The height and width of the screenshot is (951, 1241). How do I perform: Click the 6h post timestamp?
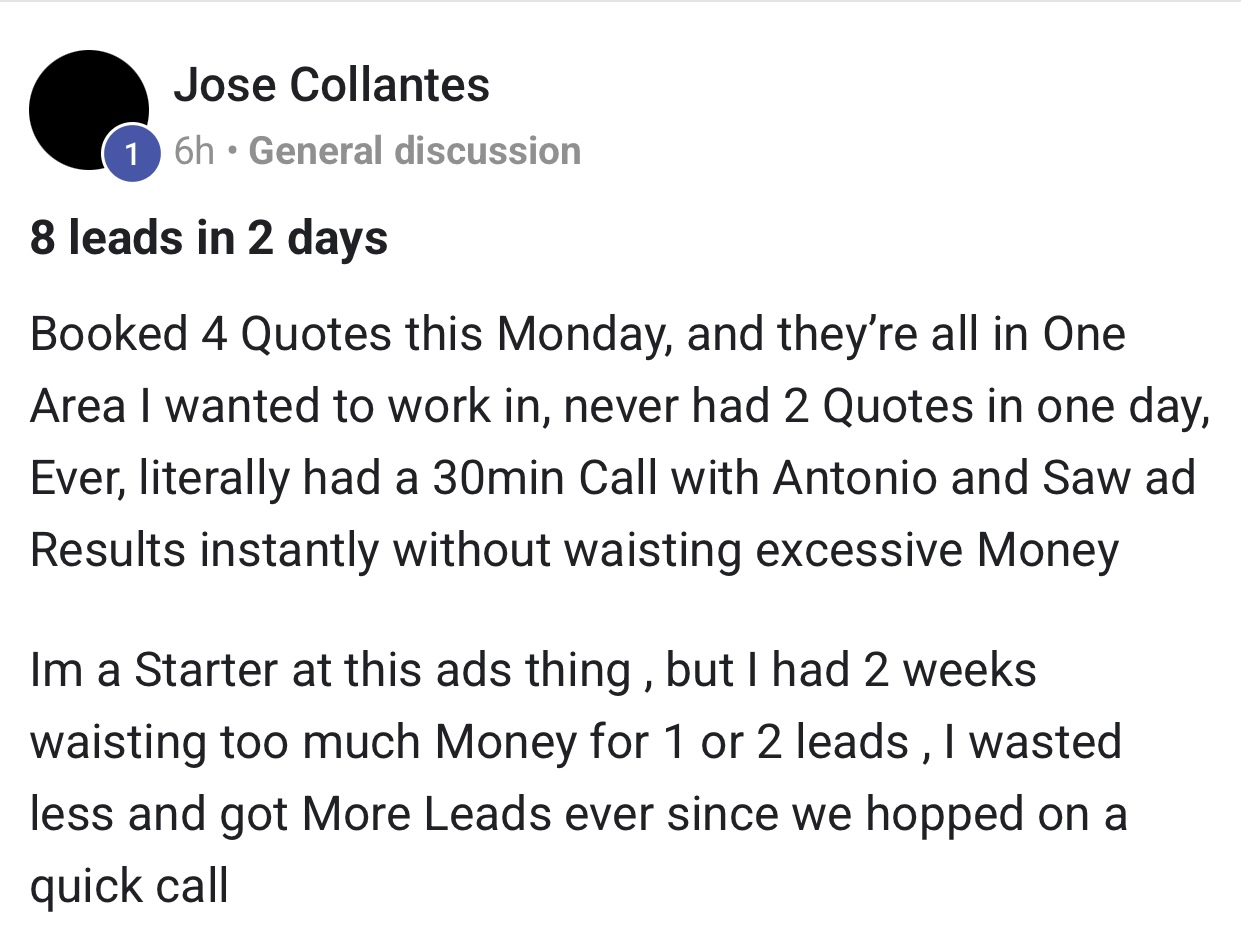(195, 151)
